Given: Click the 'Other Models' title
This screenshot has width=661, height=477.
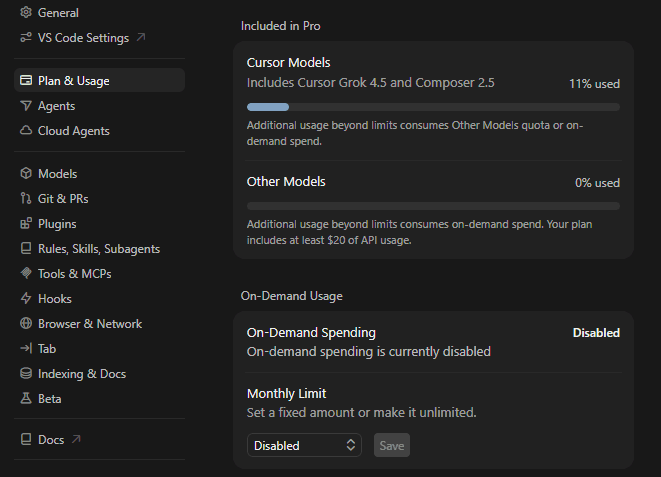Looking at the screenshot, I should click(x=286, y=181).
